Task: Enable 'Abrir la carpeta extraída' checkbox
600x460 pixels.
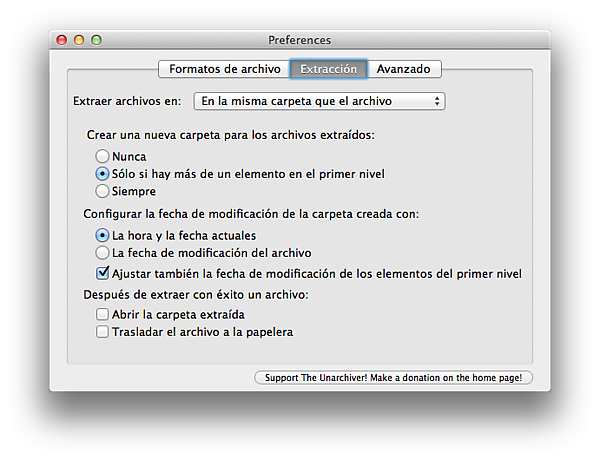Action: tap(102, 314)
